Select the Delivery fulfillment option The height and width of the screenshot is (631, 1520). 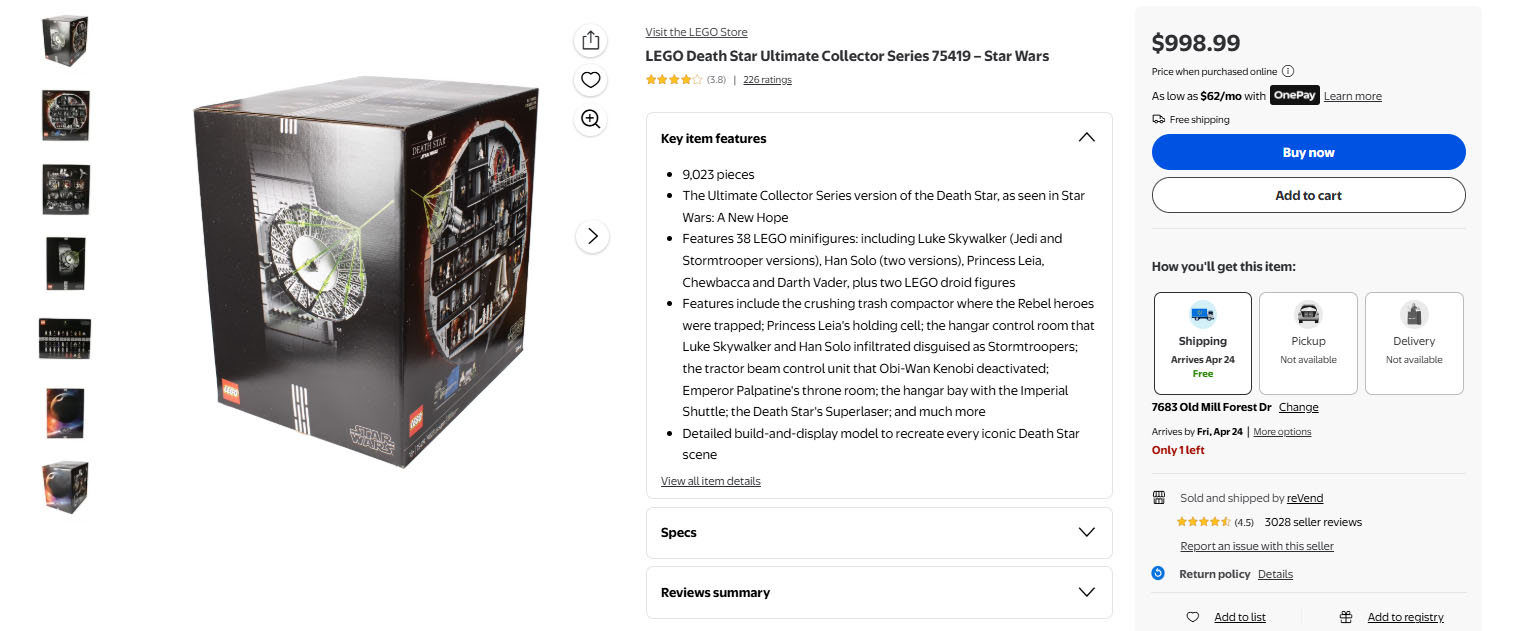1414,343
